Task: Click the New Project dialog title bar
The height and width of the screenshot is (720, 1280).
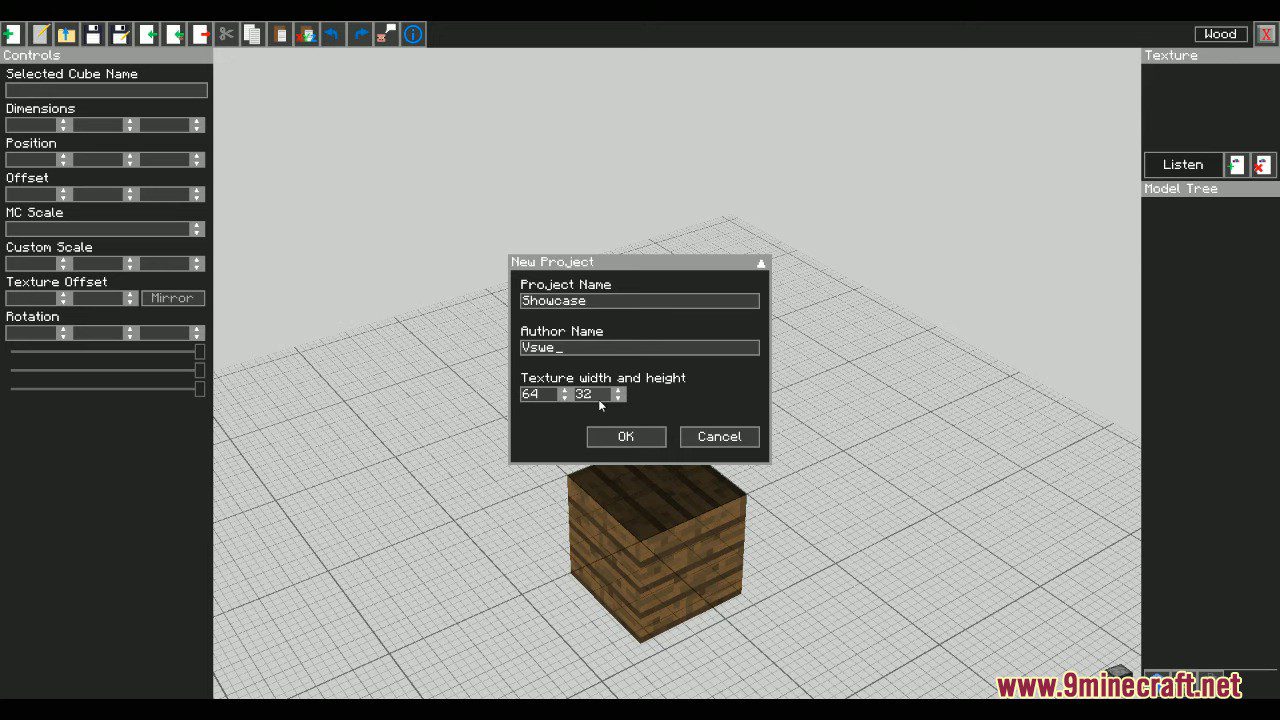Action: coord(640,262)
